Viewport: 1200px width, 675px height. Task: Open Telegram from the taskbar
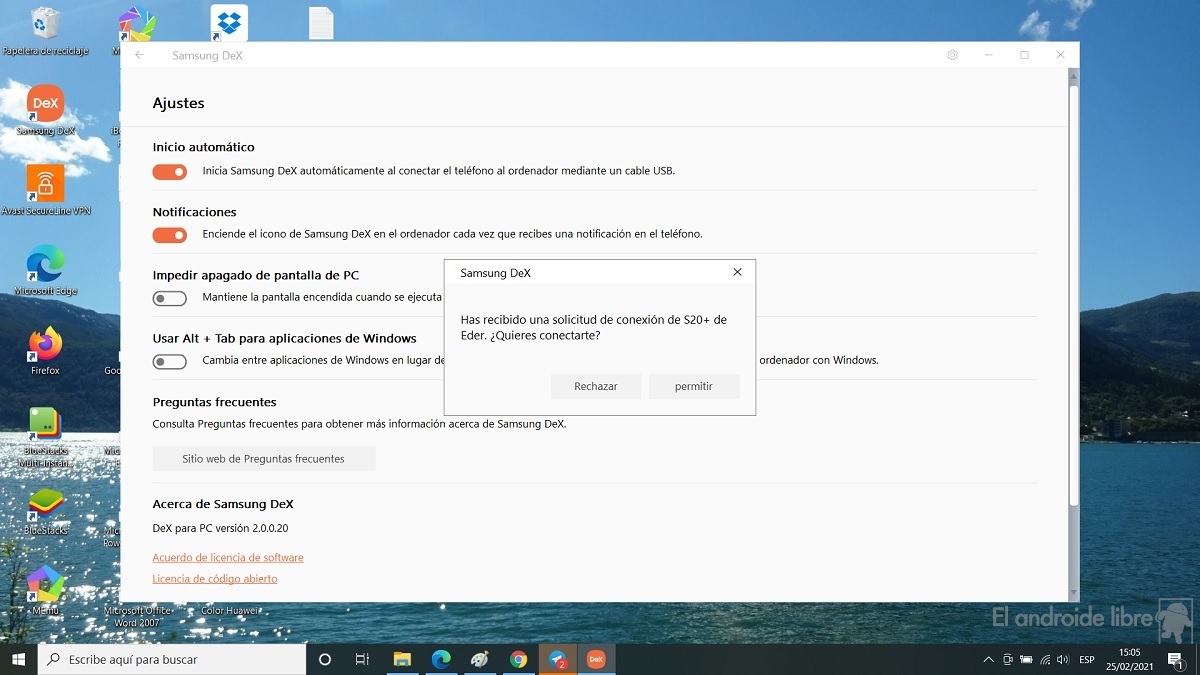(557, 659)
